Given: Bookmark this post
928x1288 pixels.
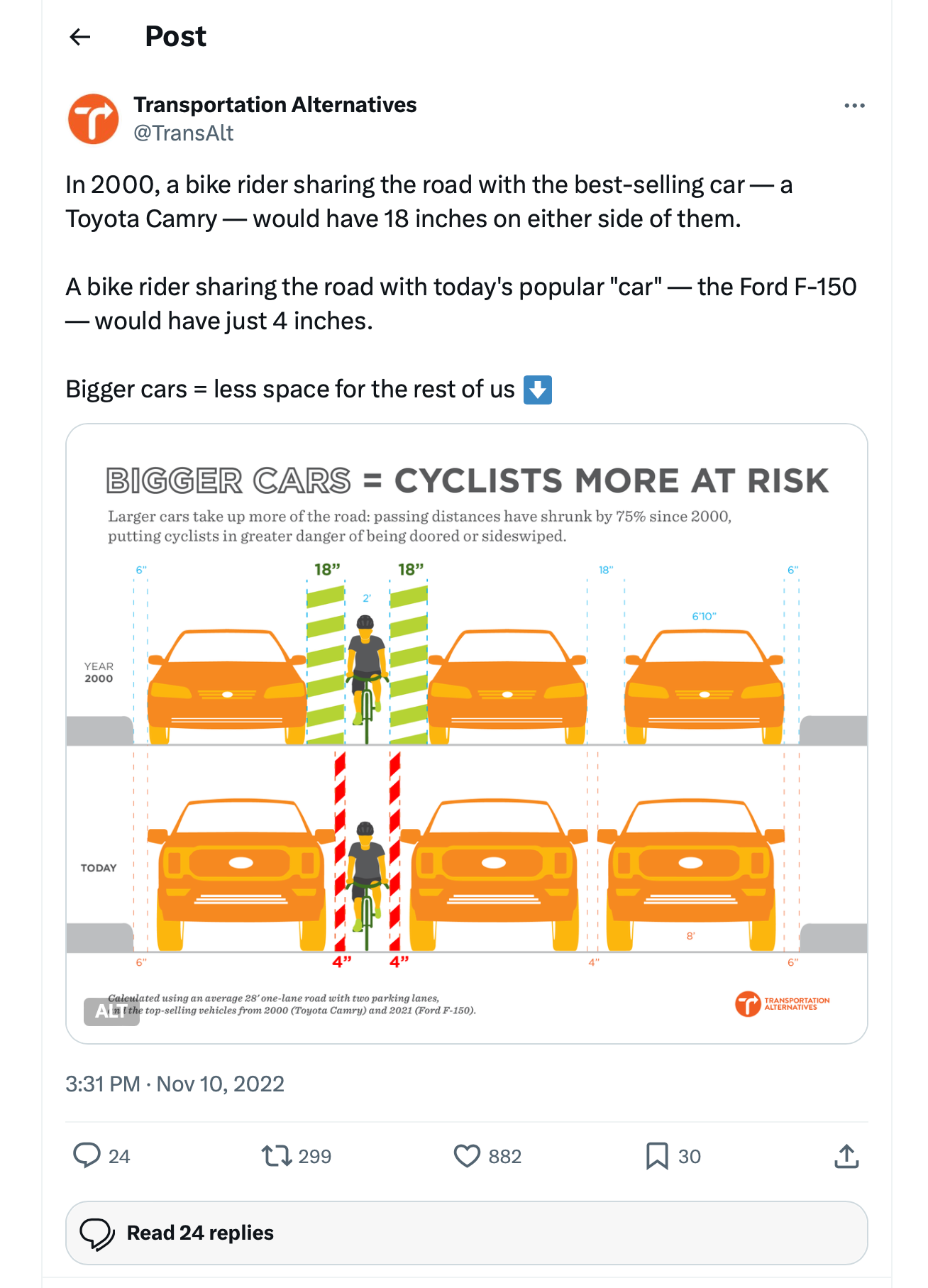Looking at the screenshot, I should click(657, 1156).
